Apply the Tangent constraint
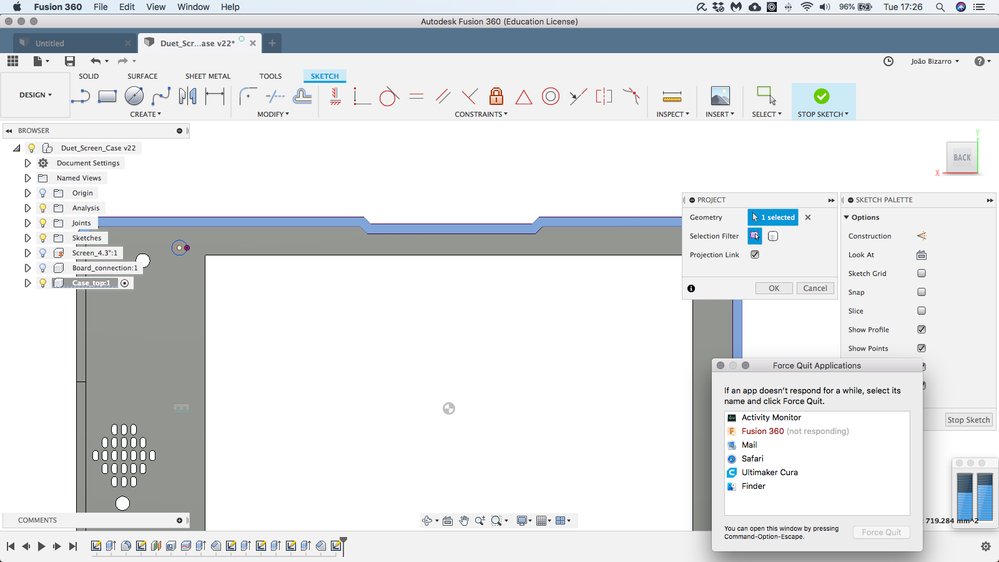 tap(389, 96)
